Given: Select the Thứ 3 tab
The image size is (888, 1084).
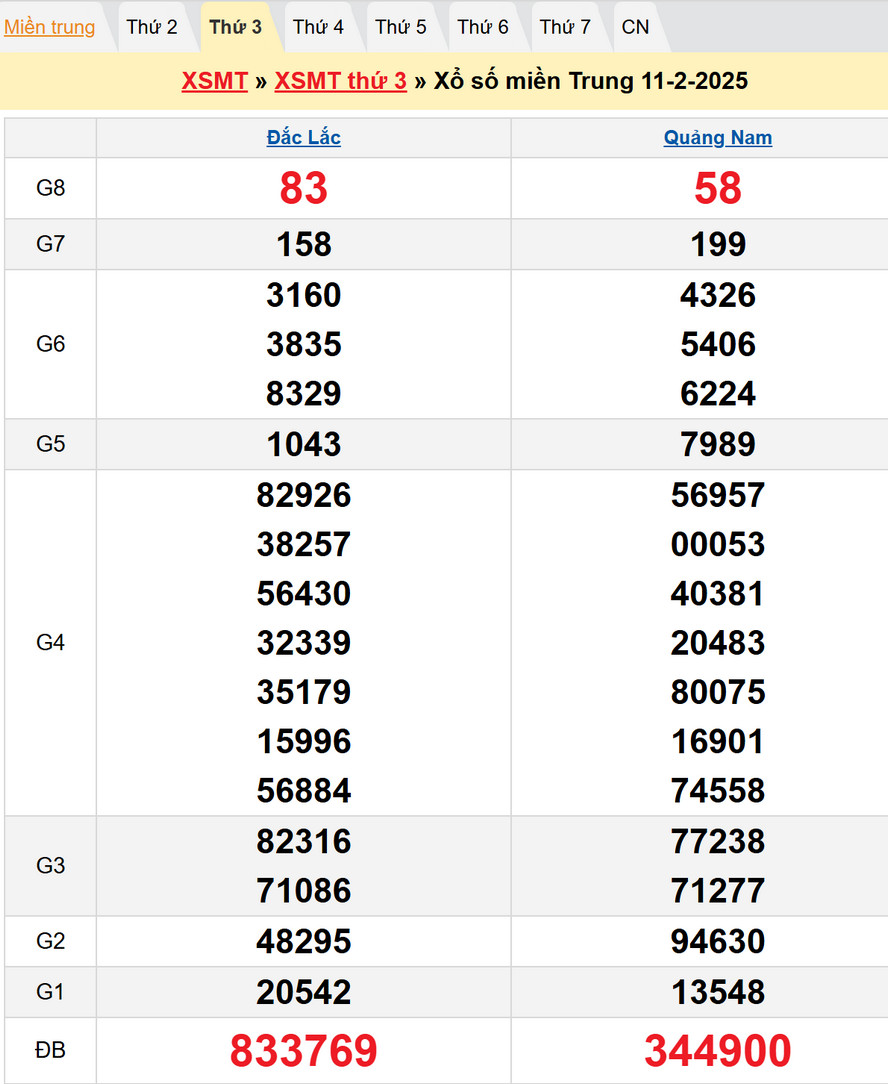Looking at the screenshot, I should (235, 27).
